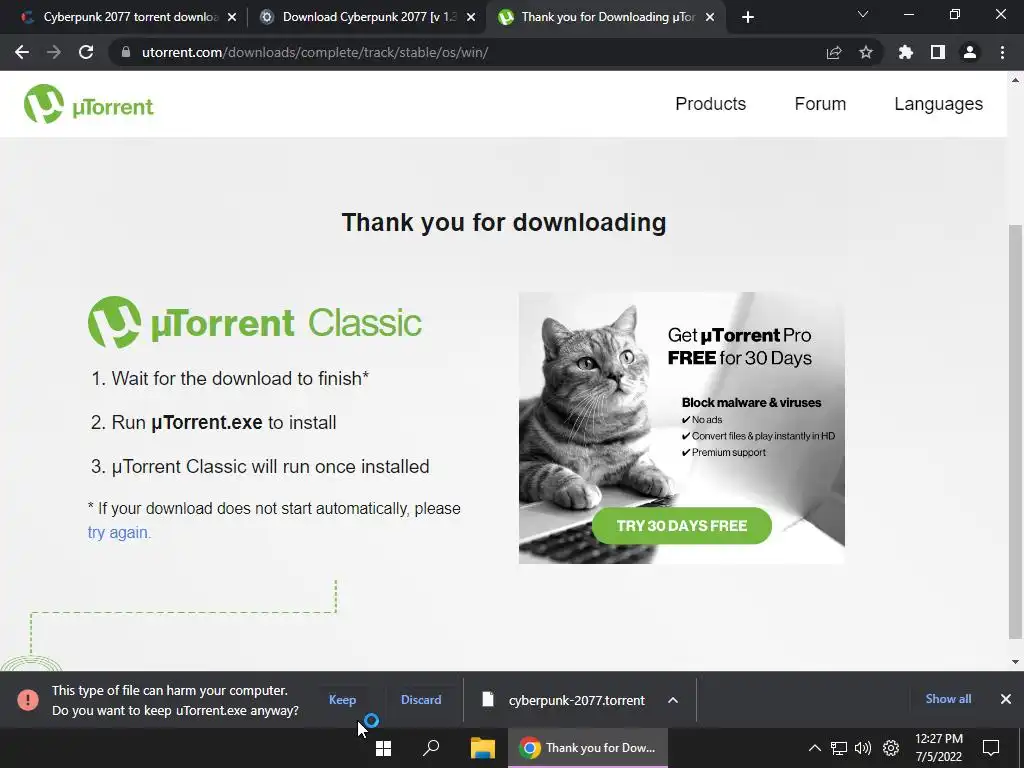Click the try again link

(x=119, y=533)
